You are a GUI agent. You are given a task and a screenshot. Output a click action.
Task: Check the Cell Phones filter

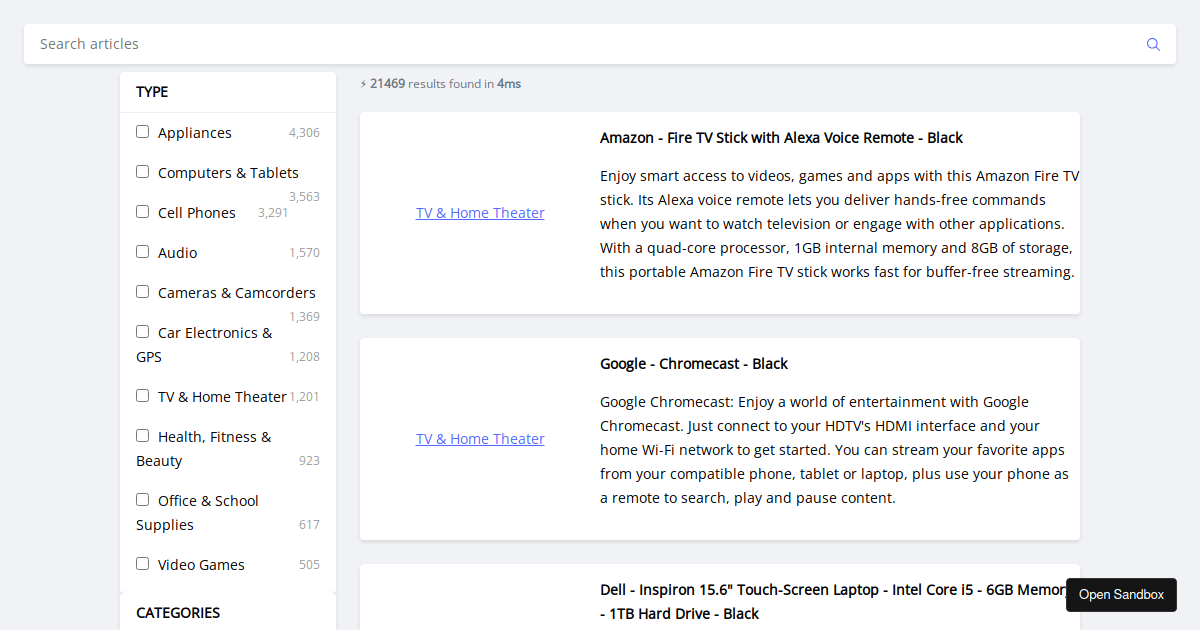142,211
